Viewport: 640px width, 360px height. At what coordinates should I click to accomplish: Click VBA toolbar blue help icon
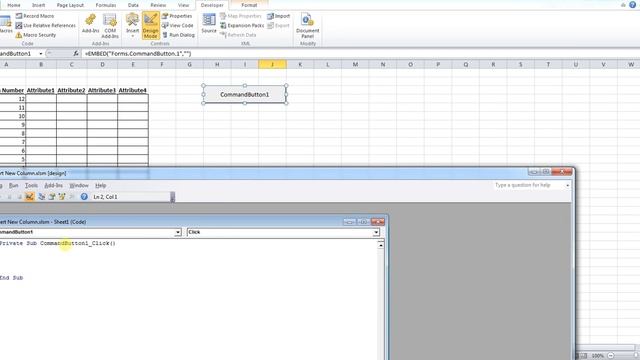click(x=84, y=197)
